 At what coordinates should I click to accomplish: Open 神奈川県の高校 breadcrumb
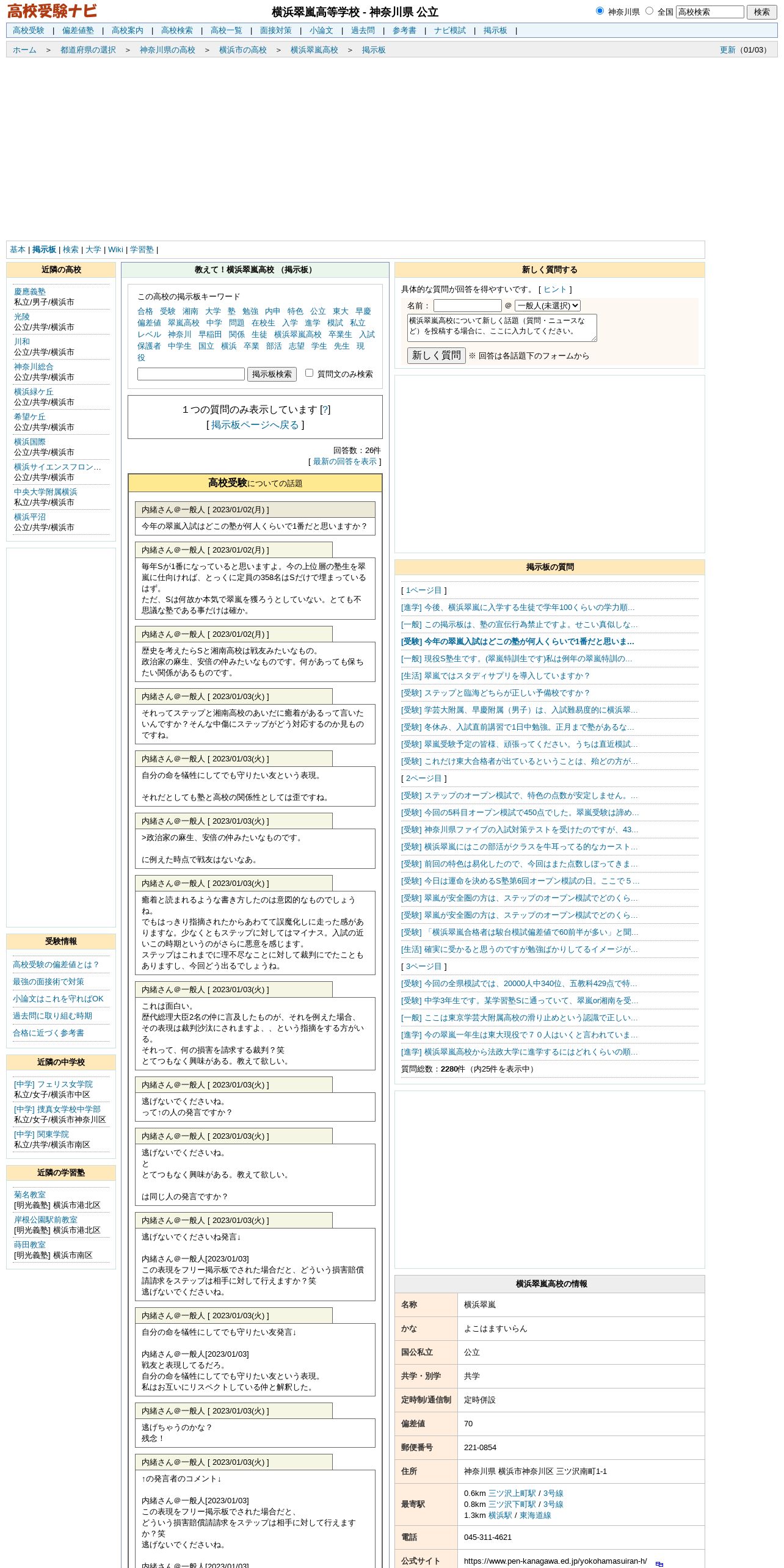coord(167,50)
